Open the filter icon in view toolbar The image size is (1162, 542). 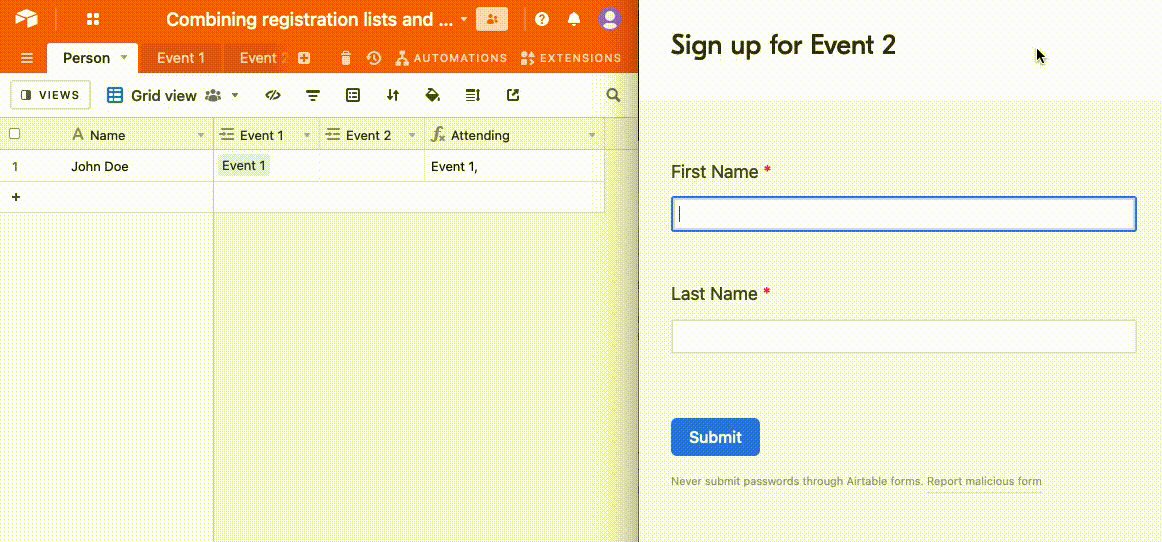click(313, 96)
